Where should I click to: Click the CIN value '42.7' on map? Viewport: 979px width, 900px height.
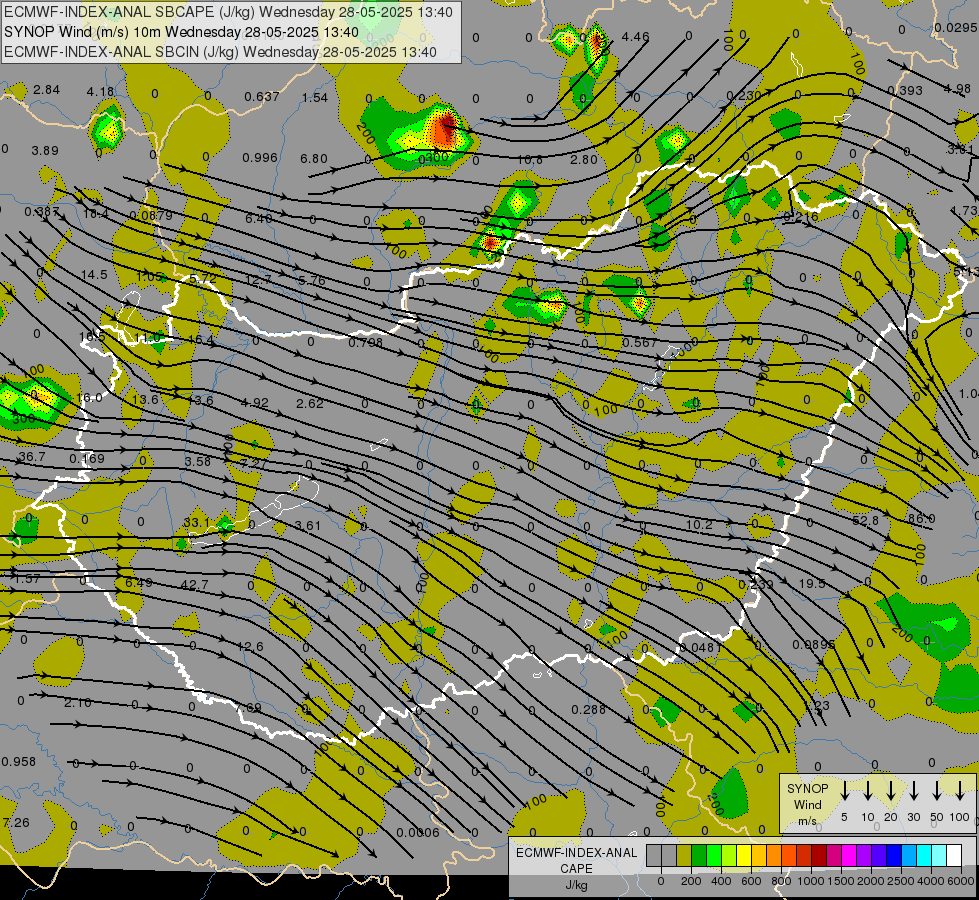pyautogui.click(x=194, y=585)
